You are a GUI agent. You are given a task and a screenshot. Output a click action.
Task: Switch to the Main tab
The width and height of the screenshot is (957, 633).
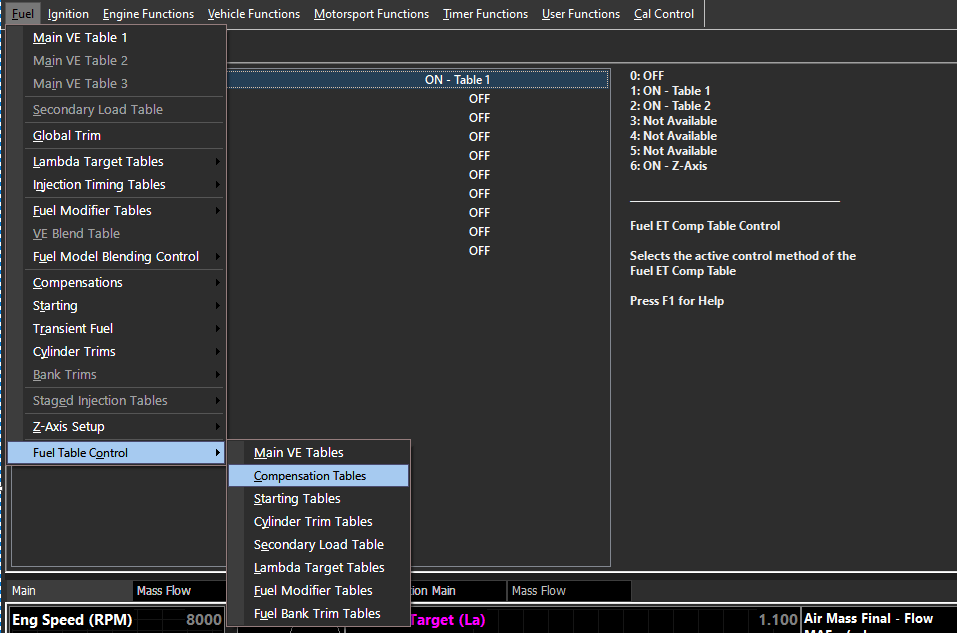(24, 591)
